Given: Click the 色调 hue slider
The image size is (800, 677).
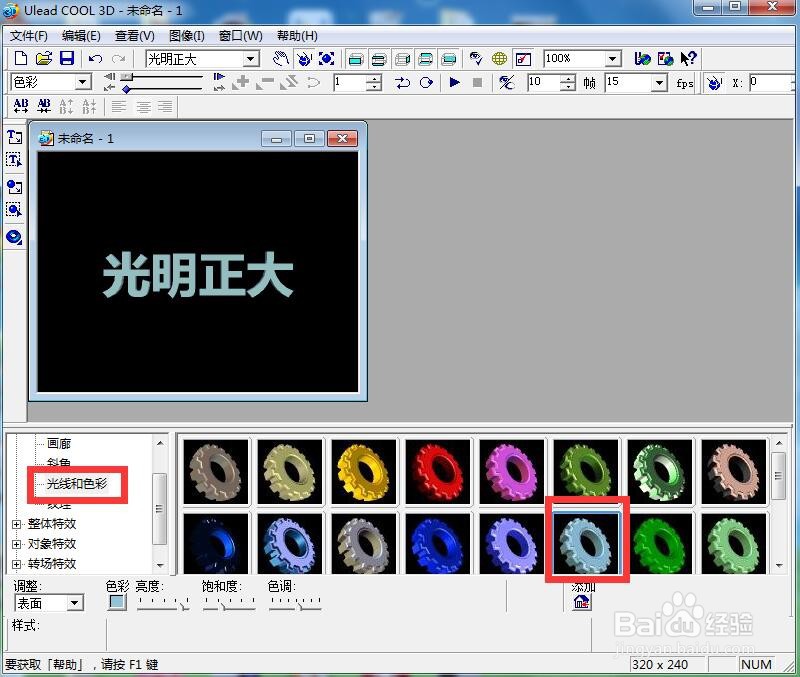Looking at the screenshot, I should (x=295, y=603).
